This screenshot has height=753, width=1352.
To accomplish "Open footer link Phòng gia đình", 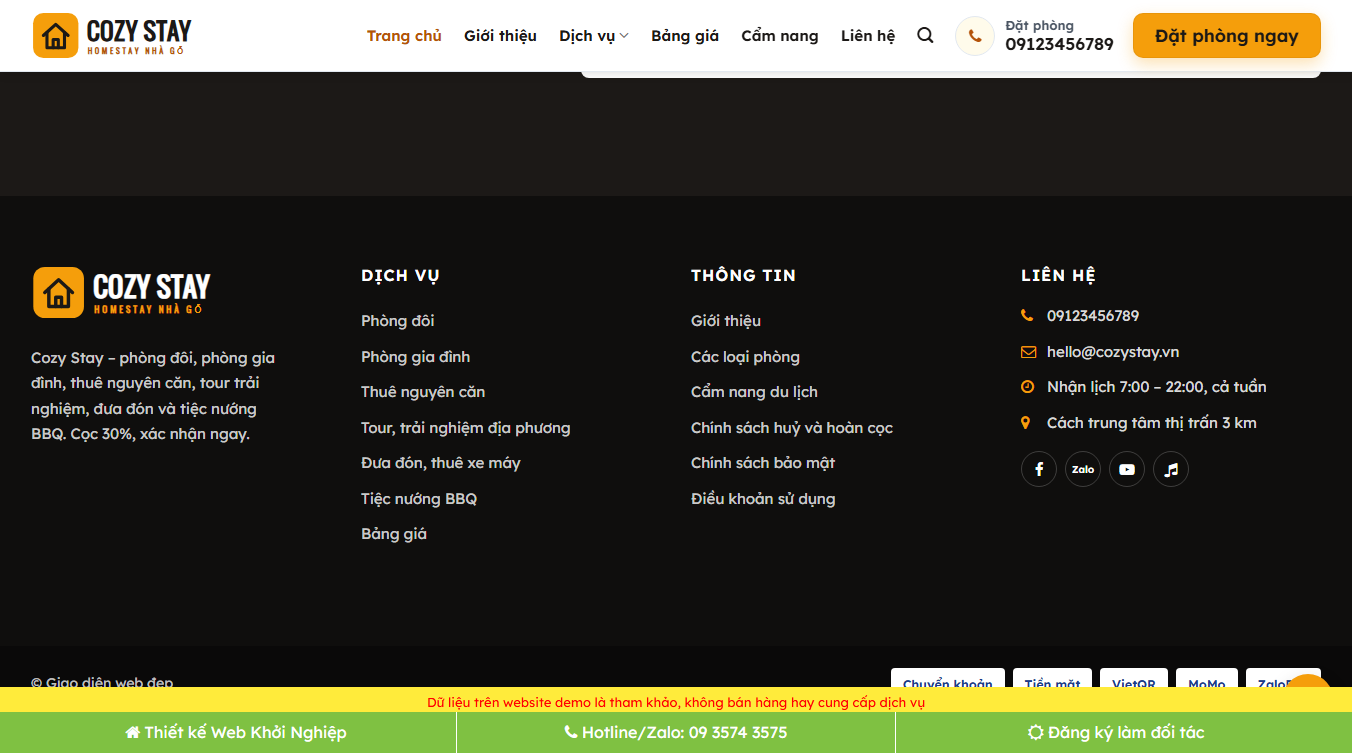I will tap(416, 357).
